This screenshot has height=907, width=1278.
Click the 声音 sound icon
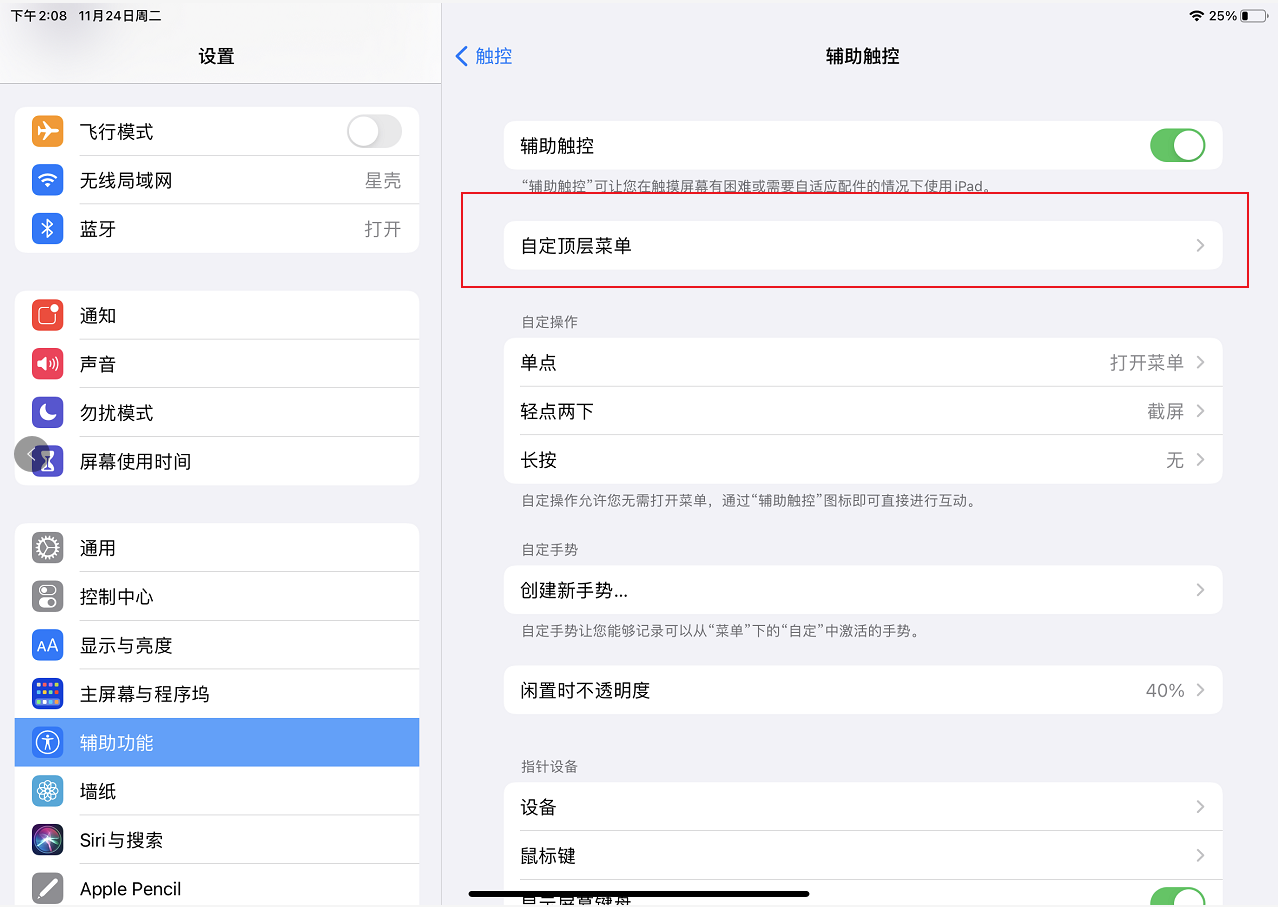(x=47, y=363)
